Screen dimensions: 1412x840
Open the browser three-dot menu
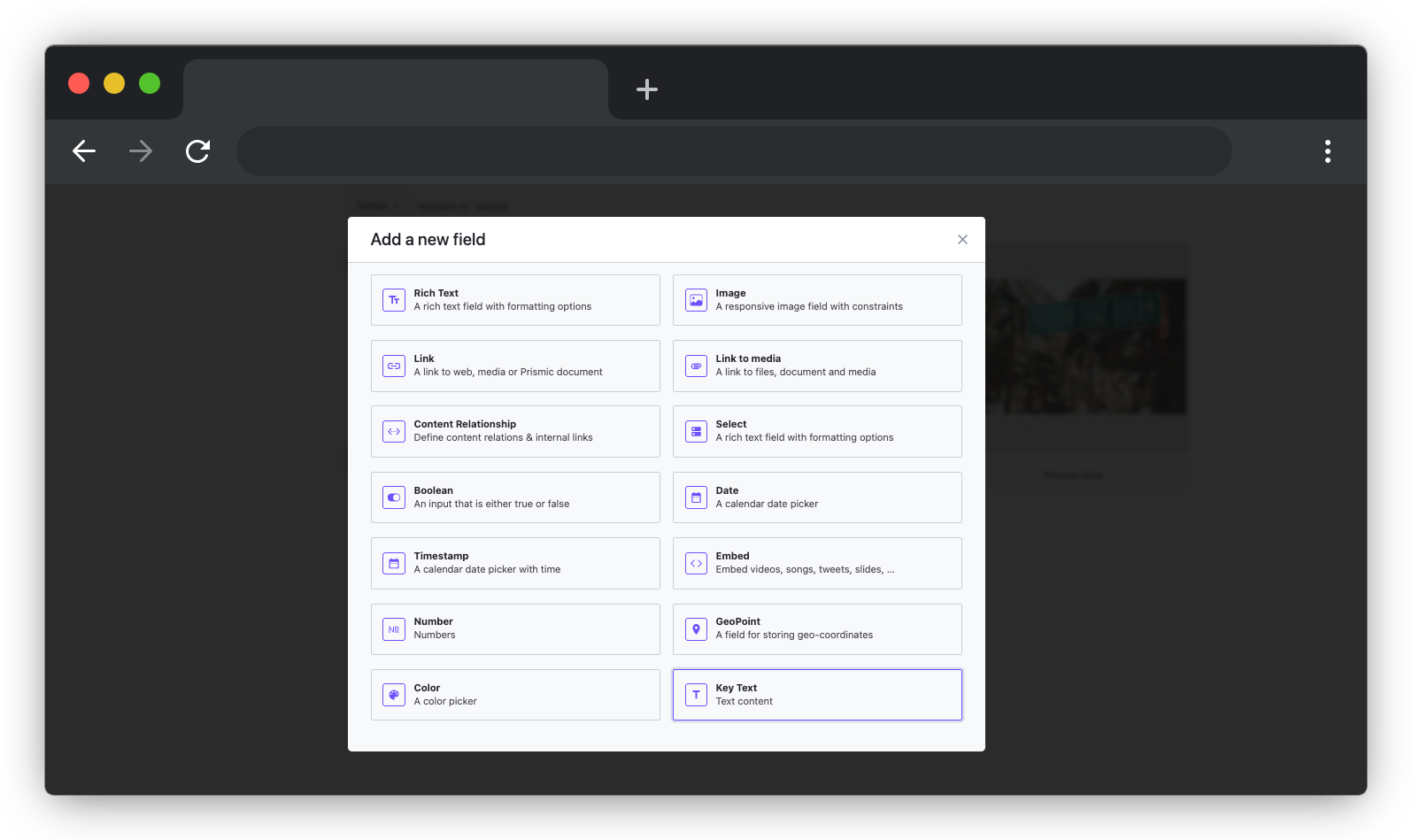coord(1327,151)
